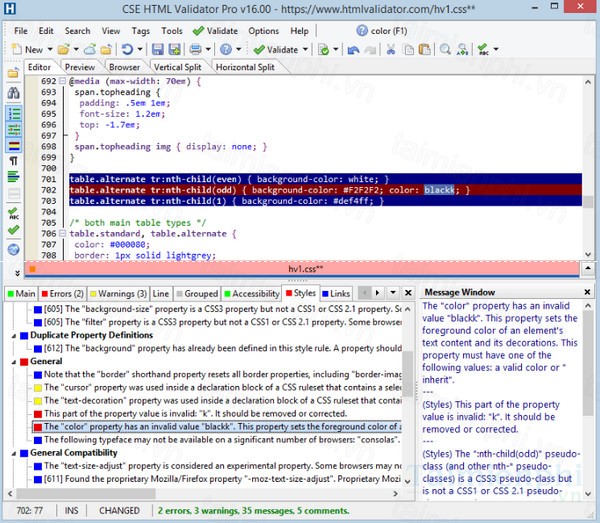Screen dimensions: 600x523
Task: Switch to the Browser tab
Action: (x=124, y=67)
